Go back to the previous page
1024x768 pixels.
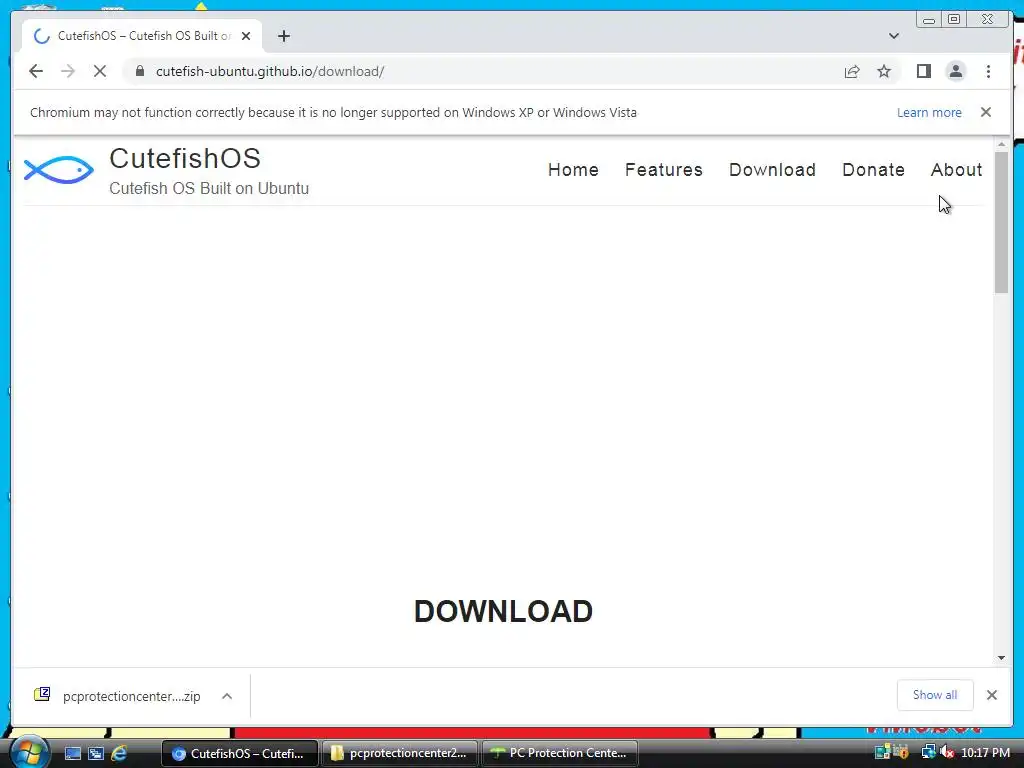pos(36,71)
